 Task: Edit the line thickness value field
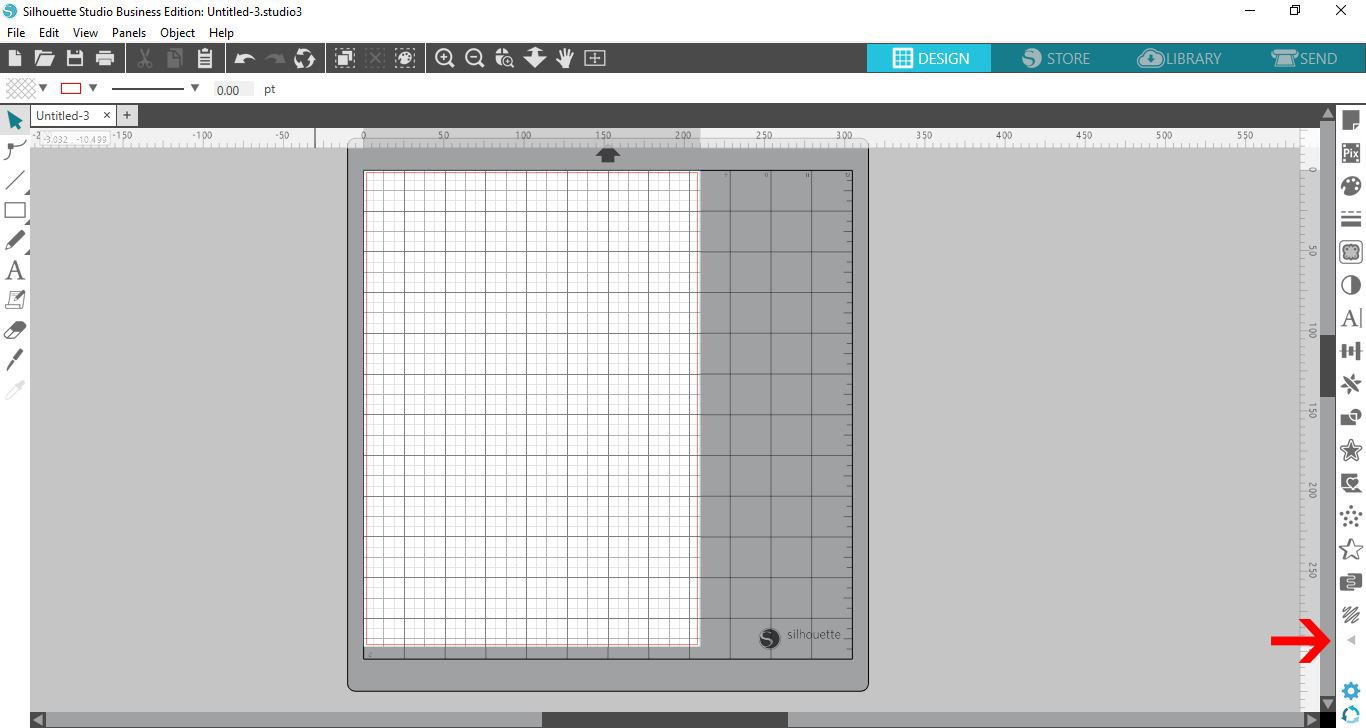(x=233, y=90)
